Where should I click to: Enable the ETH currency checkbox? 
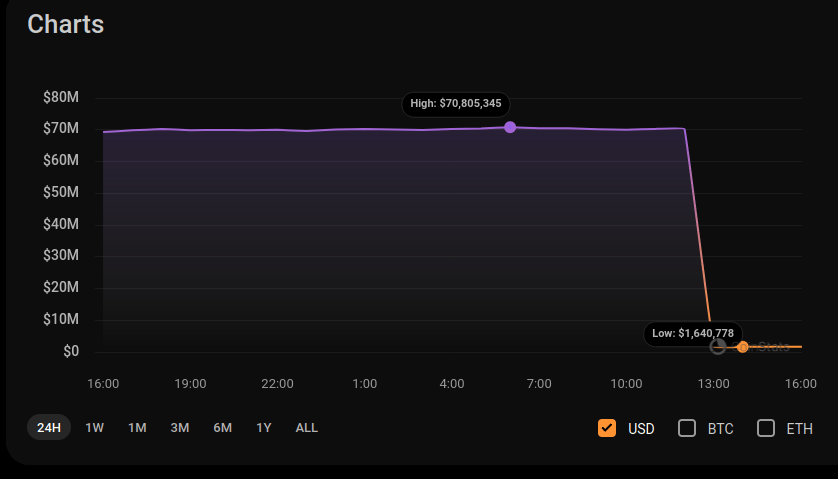(766, 428)
